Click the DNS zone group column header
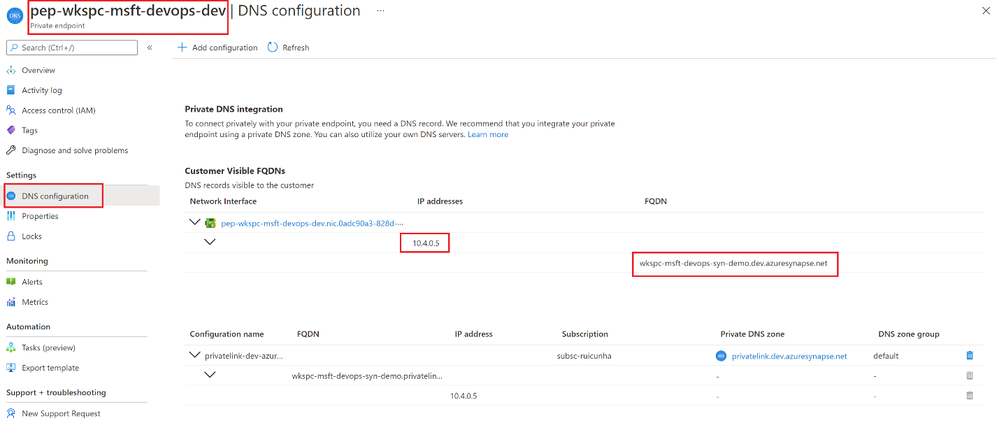 point(909,334)
